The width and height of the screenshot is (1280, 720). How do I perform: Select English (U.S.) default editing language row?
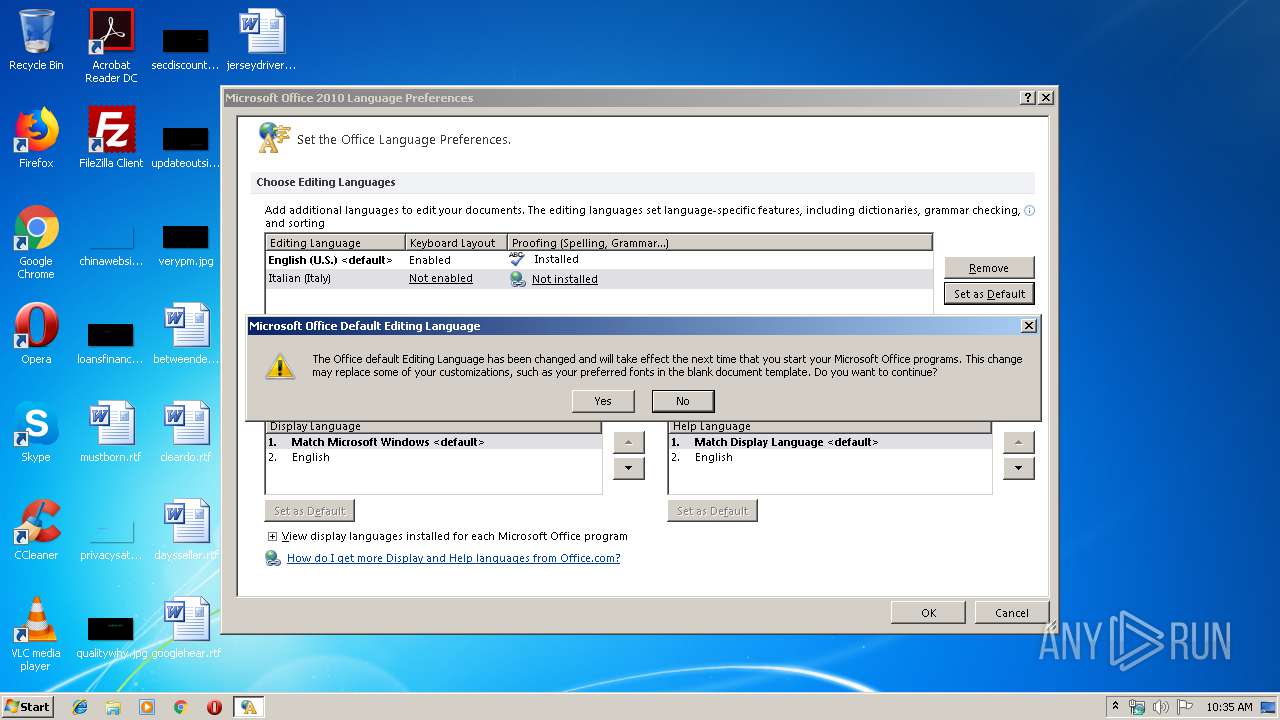point(599,260)
